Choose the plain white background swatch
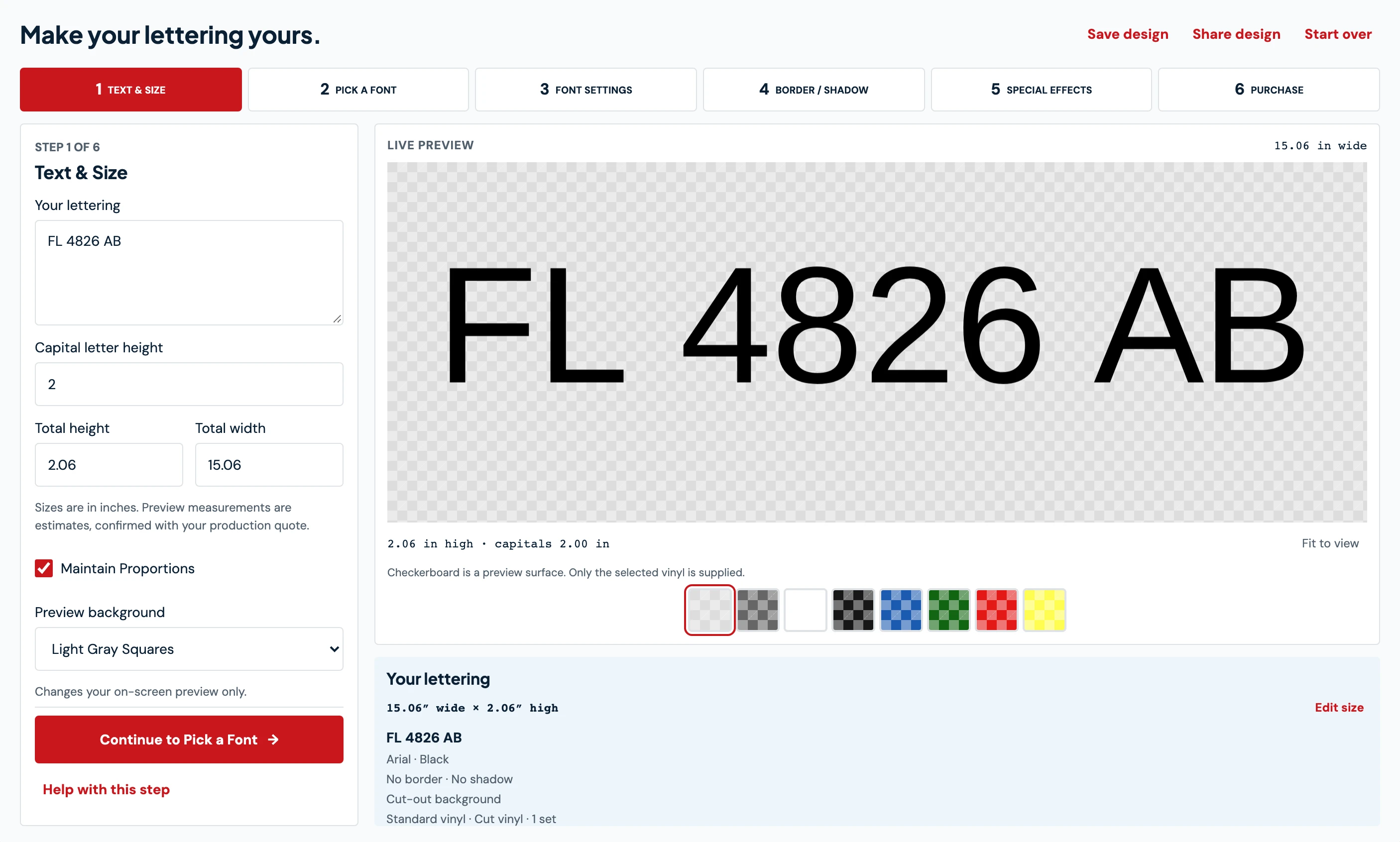 point(805,610)
